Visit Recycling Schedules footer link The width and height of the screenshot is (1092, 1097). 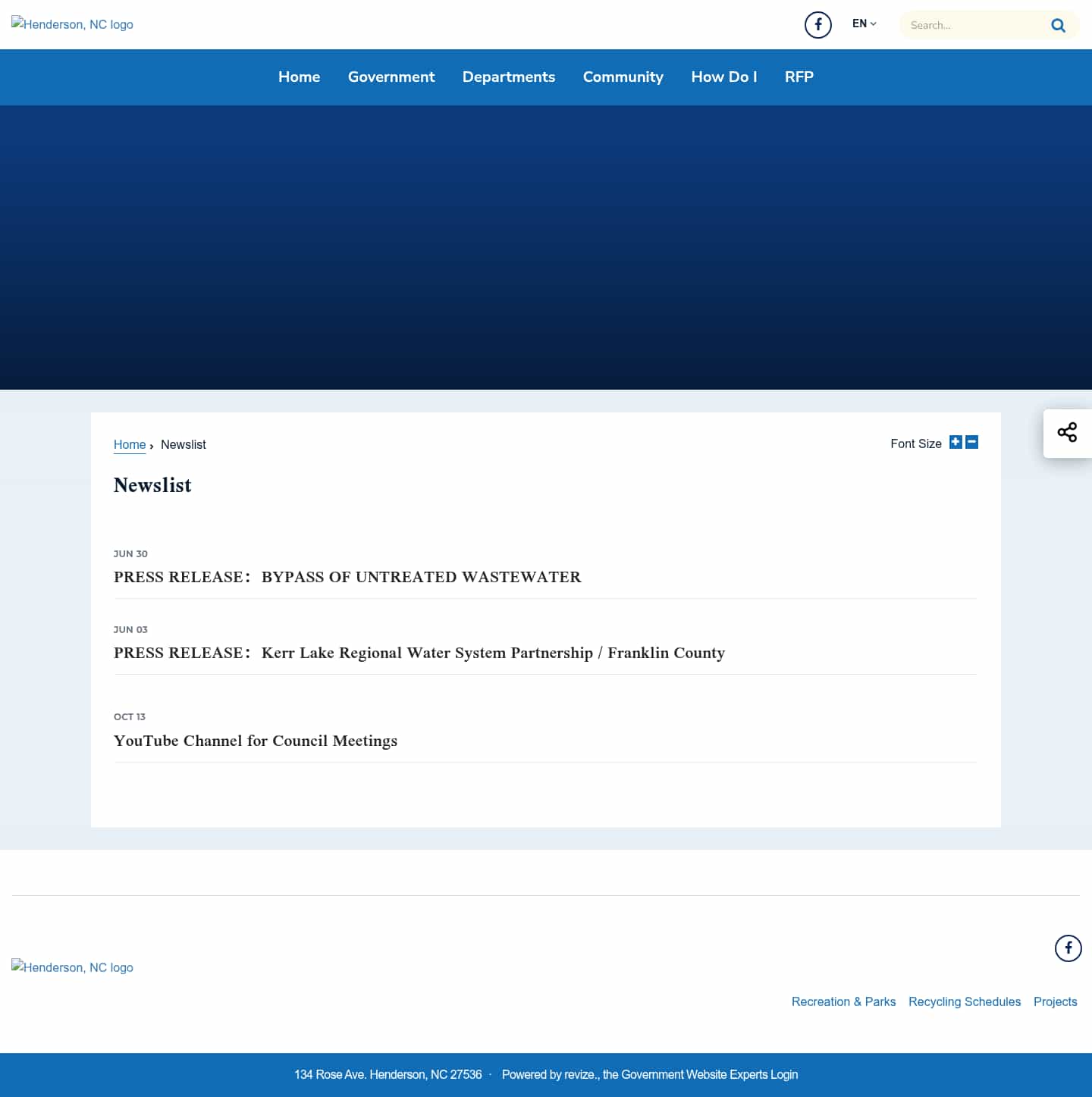click(965, 1001)
